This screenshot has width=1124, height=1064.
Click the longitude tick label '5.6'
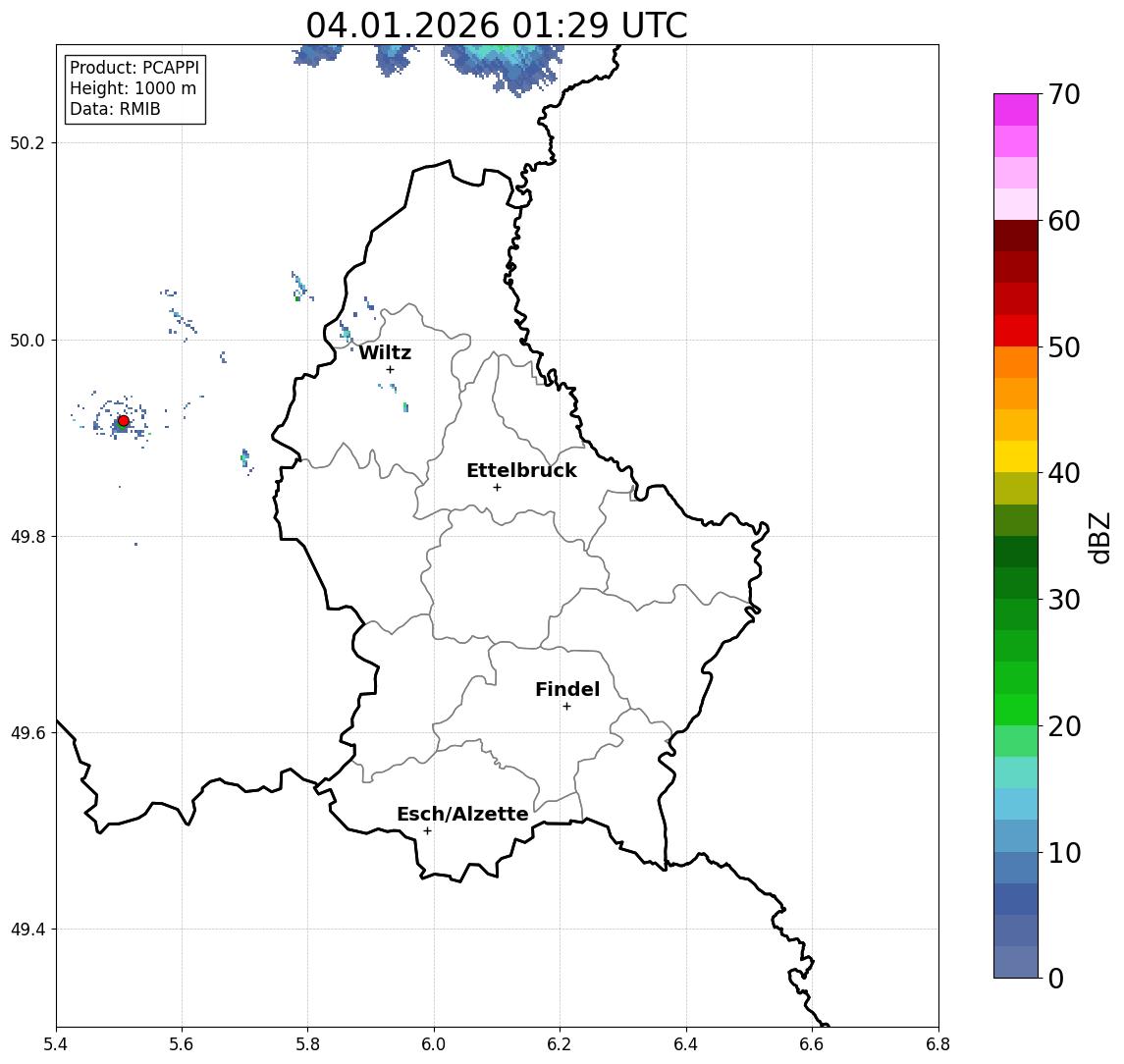coord(182,1044)
